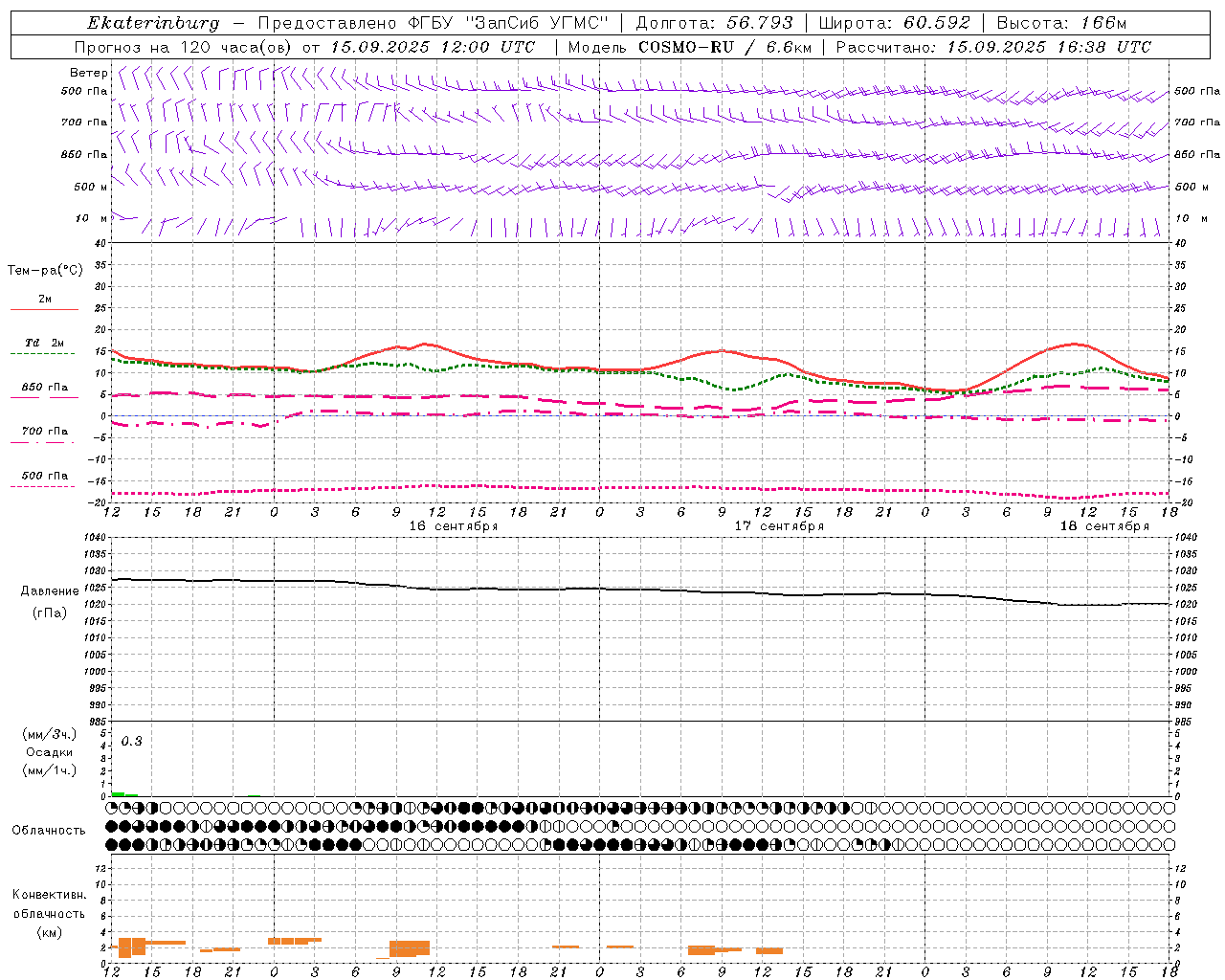
Task: Select the "17 сентября" date label
Action: (x=779, y=526)
